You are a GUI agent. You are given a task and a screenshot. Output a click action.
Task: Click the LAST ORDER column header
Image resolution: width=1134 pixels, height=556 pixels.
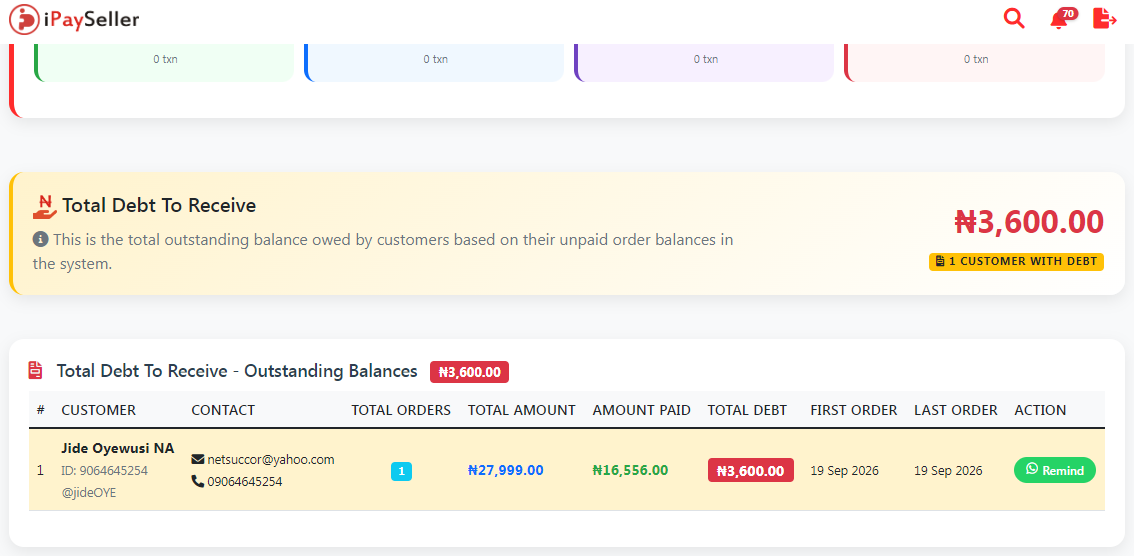click(955, 410)
